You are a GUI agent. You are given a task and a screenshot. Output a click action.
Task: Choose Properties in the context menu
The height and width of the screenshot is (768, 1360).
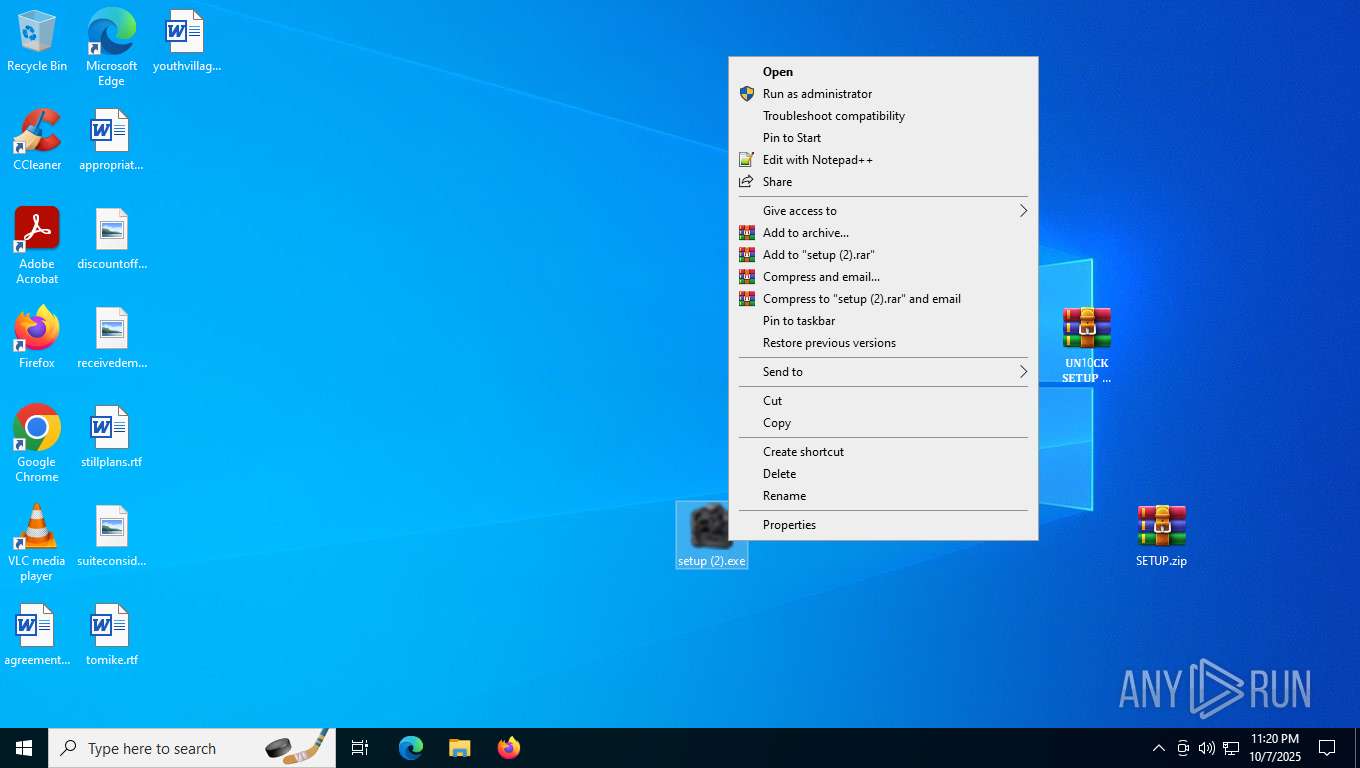(x=883, y=525)
